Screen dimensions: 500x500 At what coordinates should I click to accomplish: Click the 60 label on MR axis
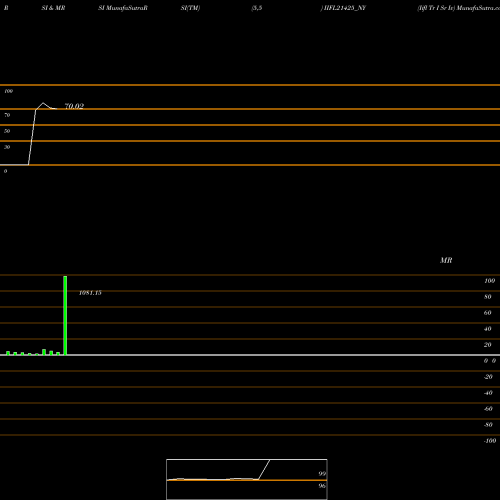(x=488, y=313)
